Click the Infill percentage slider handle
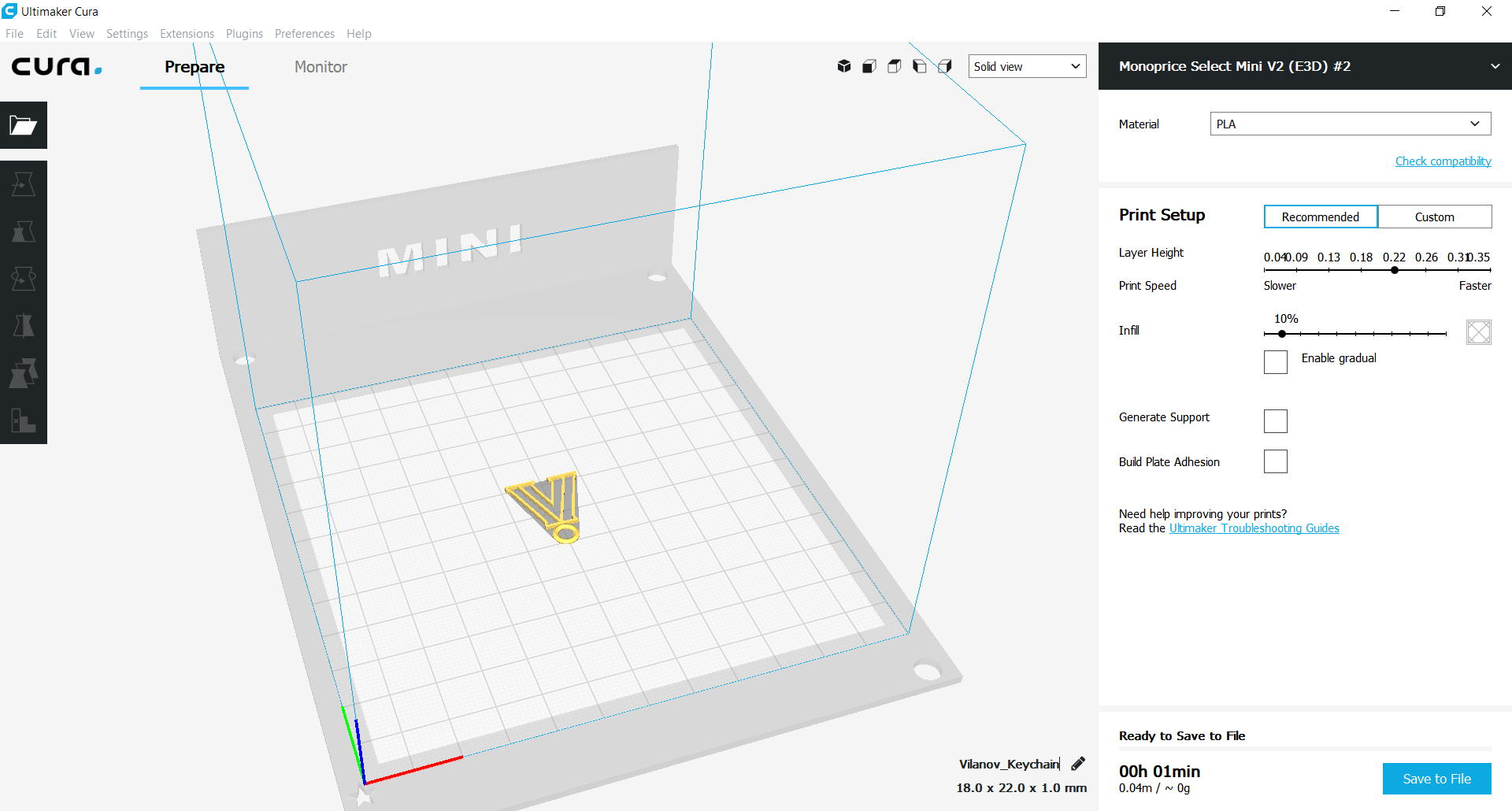This screenshot has height=811, width=1512. click(x=1282, y=334)
